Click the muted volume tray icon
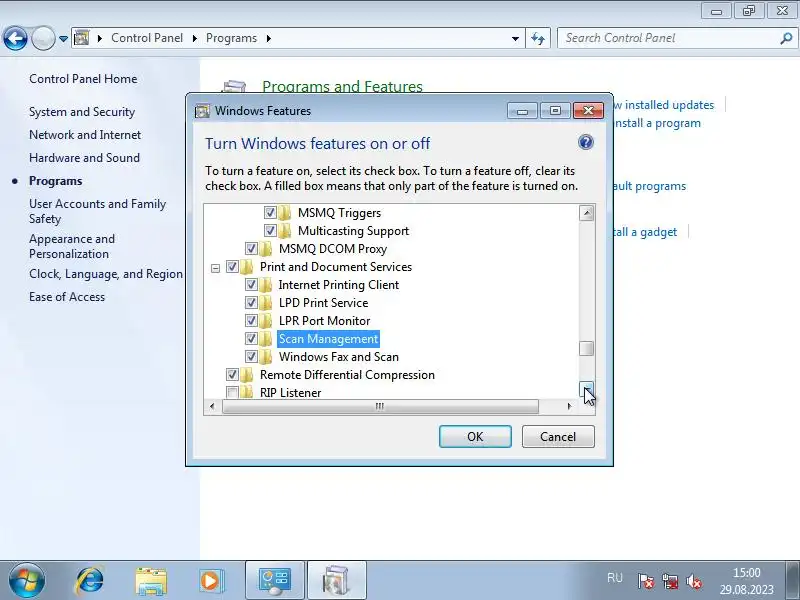This screenshot has width=800, height=600. click(693, 581)
